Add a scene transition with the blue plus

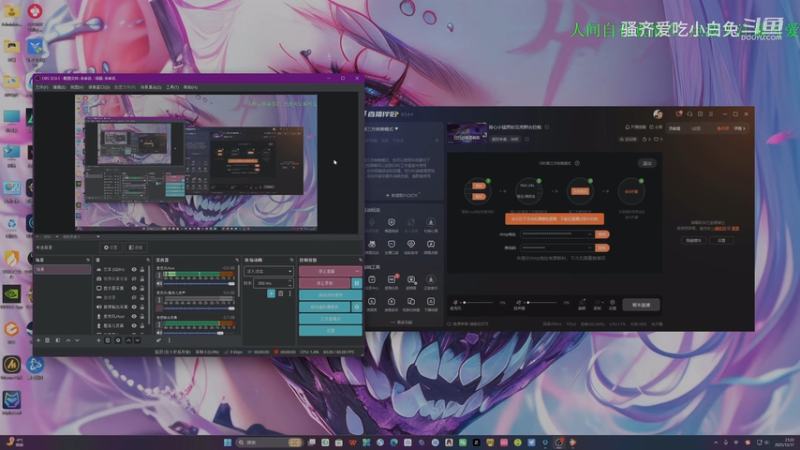pyautogui.click(x=271, y=293)
